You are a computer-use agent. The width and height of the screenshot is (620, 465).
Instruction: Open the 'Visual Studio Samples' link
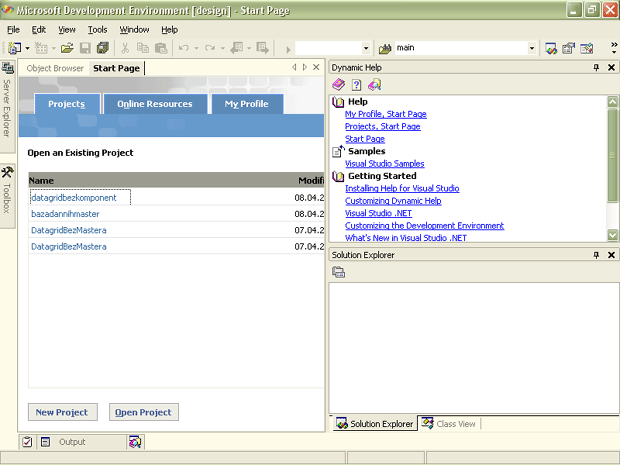tap(384, 164)
